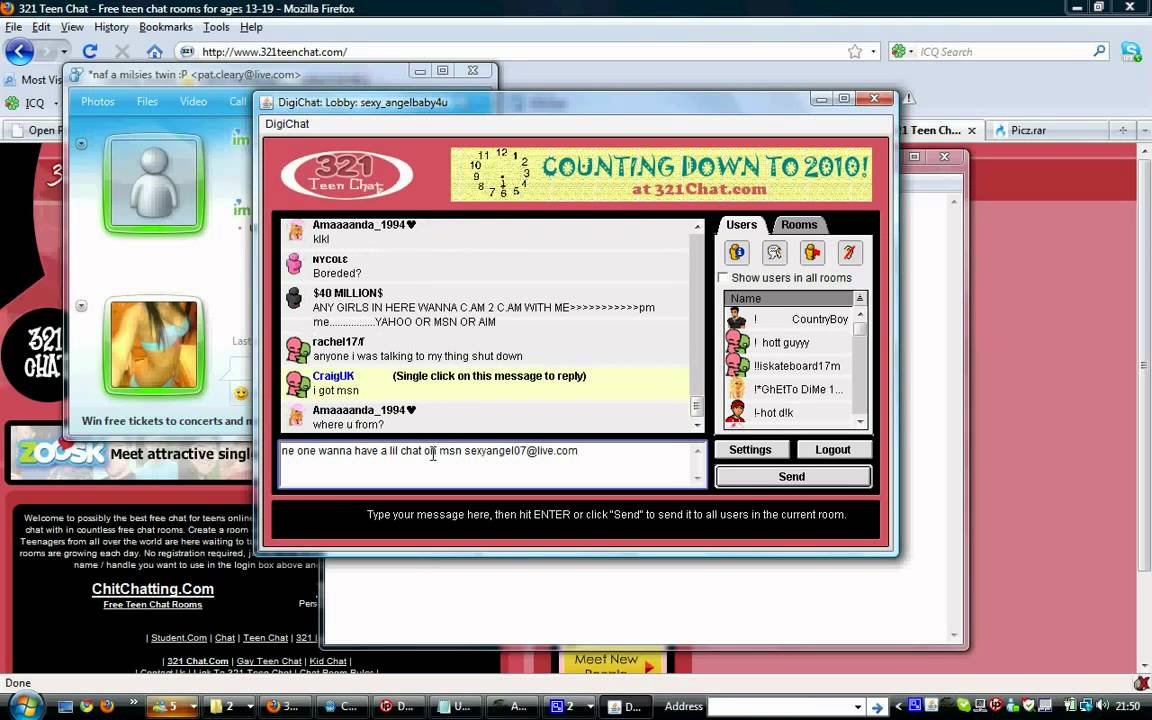This screenshot has width=1152, height=720.
Task: Open the back/forward history dropdown arrow
Action: click(64, 51)
